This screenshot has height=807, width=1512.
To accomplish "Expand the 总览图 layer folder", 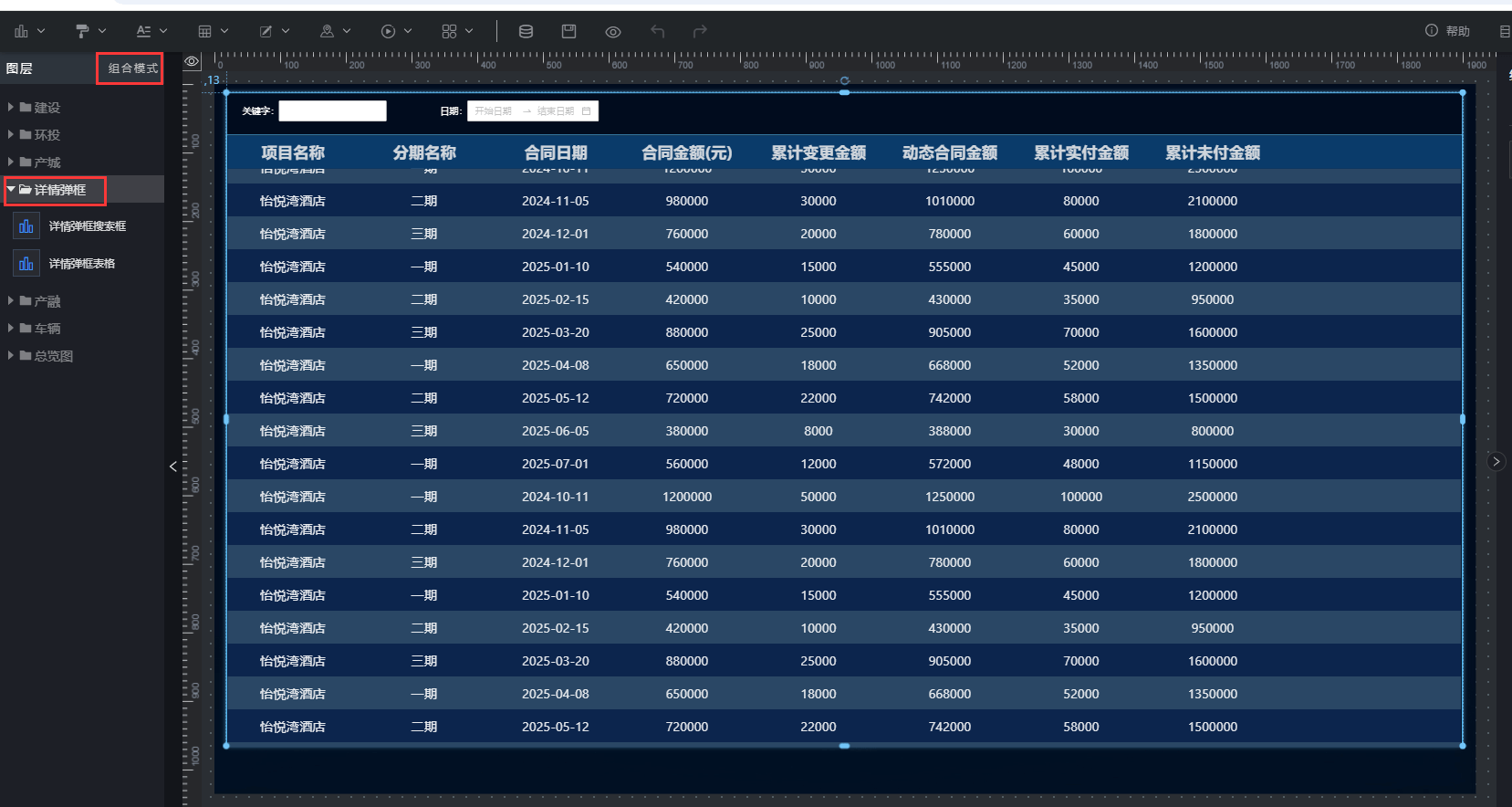I will pyautogui.click(x=11, y=356).
